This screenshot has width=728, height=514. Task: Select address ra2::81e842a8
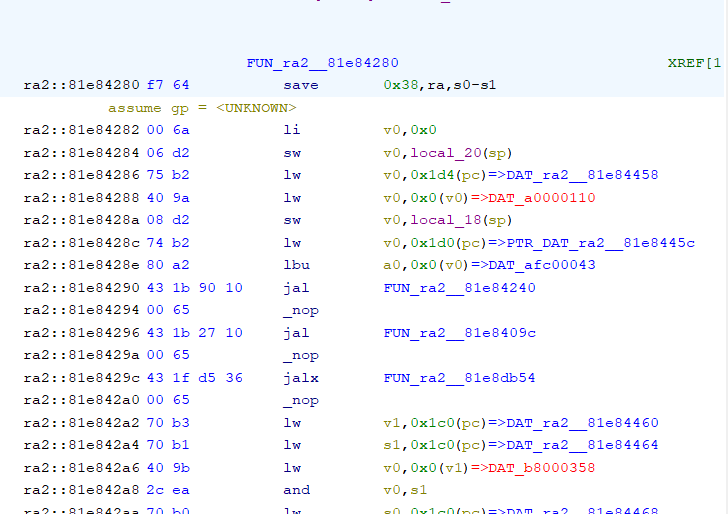(x=81, y=490)
